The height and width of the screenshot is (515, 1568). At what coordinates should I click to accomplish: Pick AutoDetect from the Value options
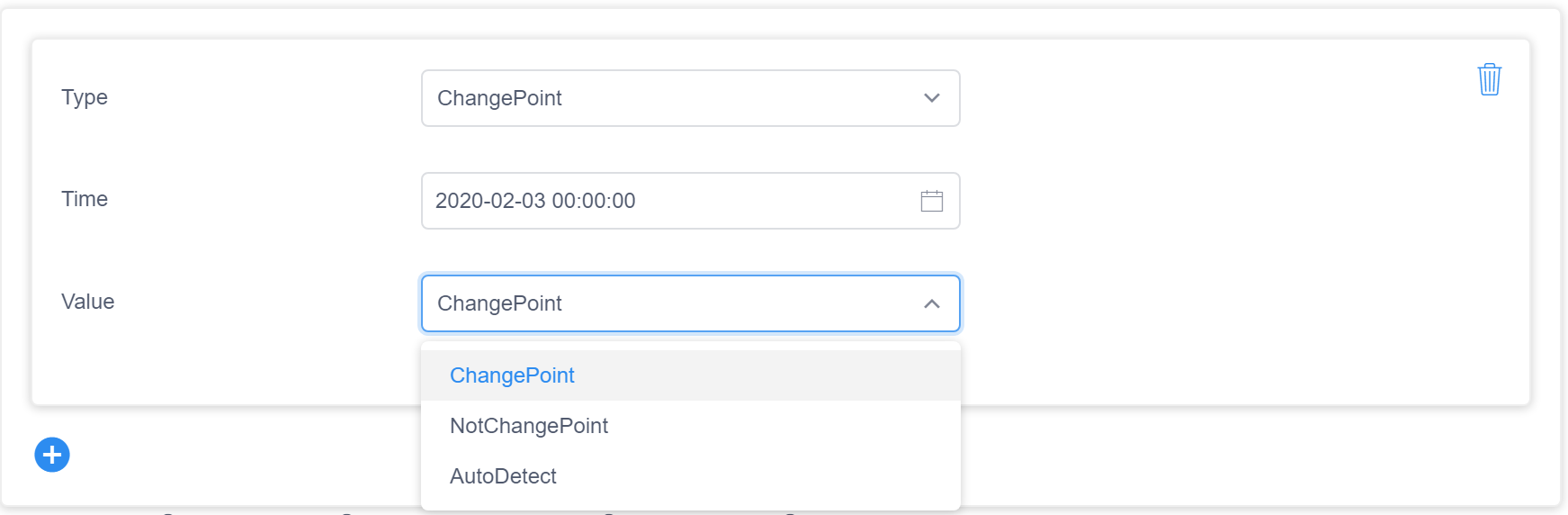[503, 476]
